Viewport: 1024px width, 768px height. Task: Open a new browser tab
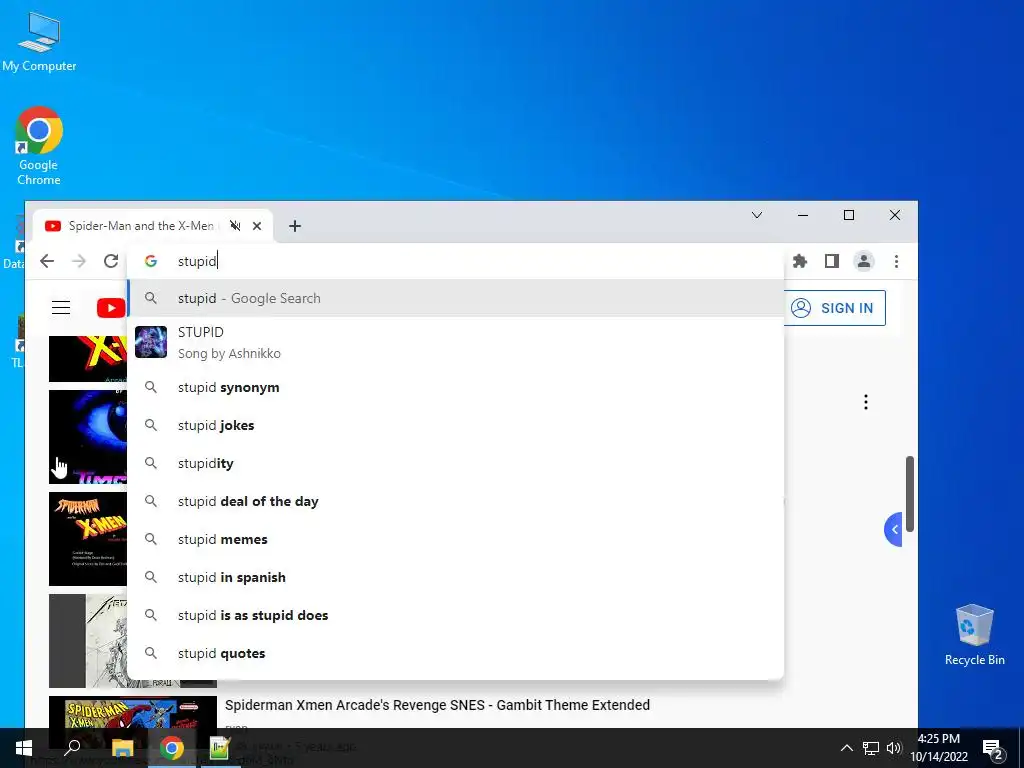(295, 226)
